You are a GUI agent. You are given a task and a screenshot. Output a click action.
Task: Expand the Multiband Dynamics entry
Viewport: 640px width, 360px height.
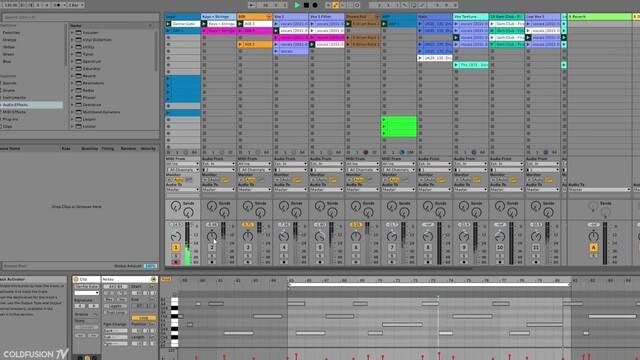(x=72, y=112)
